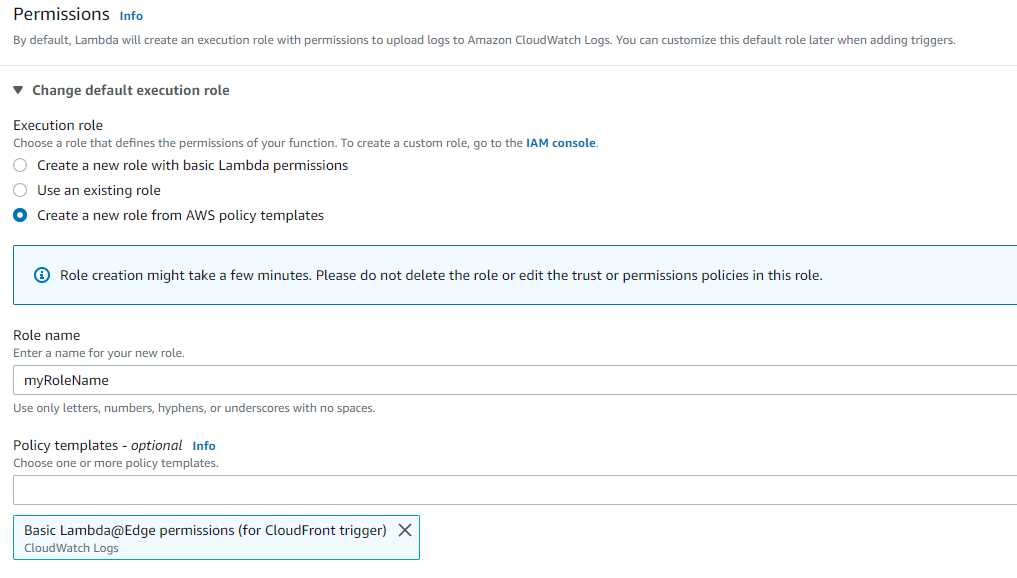Screen dimensions: 1017x578
Task: Focus the Role name field containing myRoleName
Action: click(x=514, y=380)
